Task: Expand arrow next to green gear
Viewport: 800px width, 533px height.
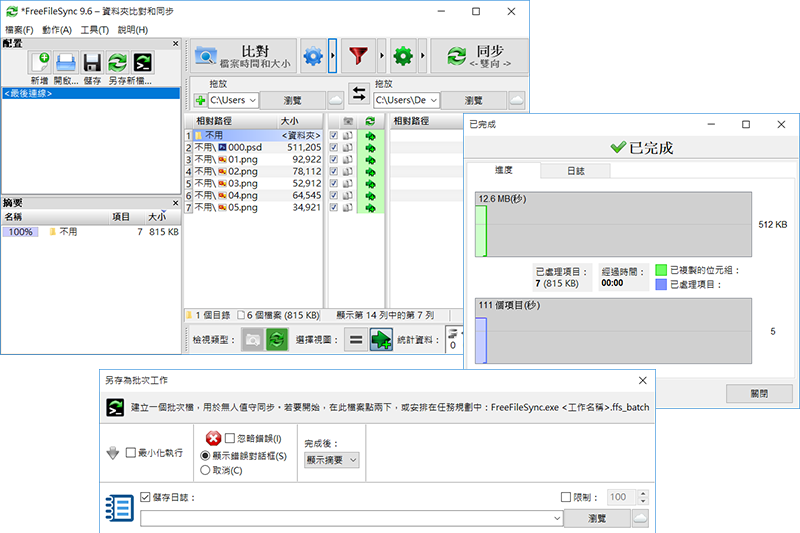Action: [x=422, y=56]
